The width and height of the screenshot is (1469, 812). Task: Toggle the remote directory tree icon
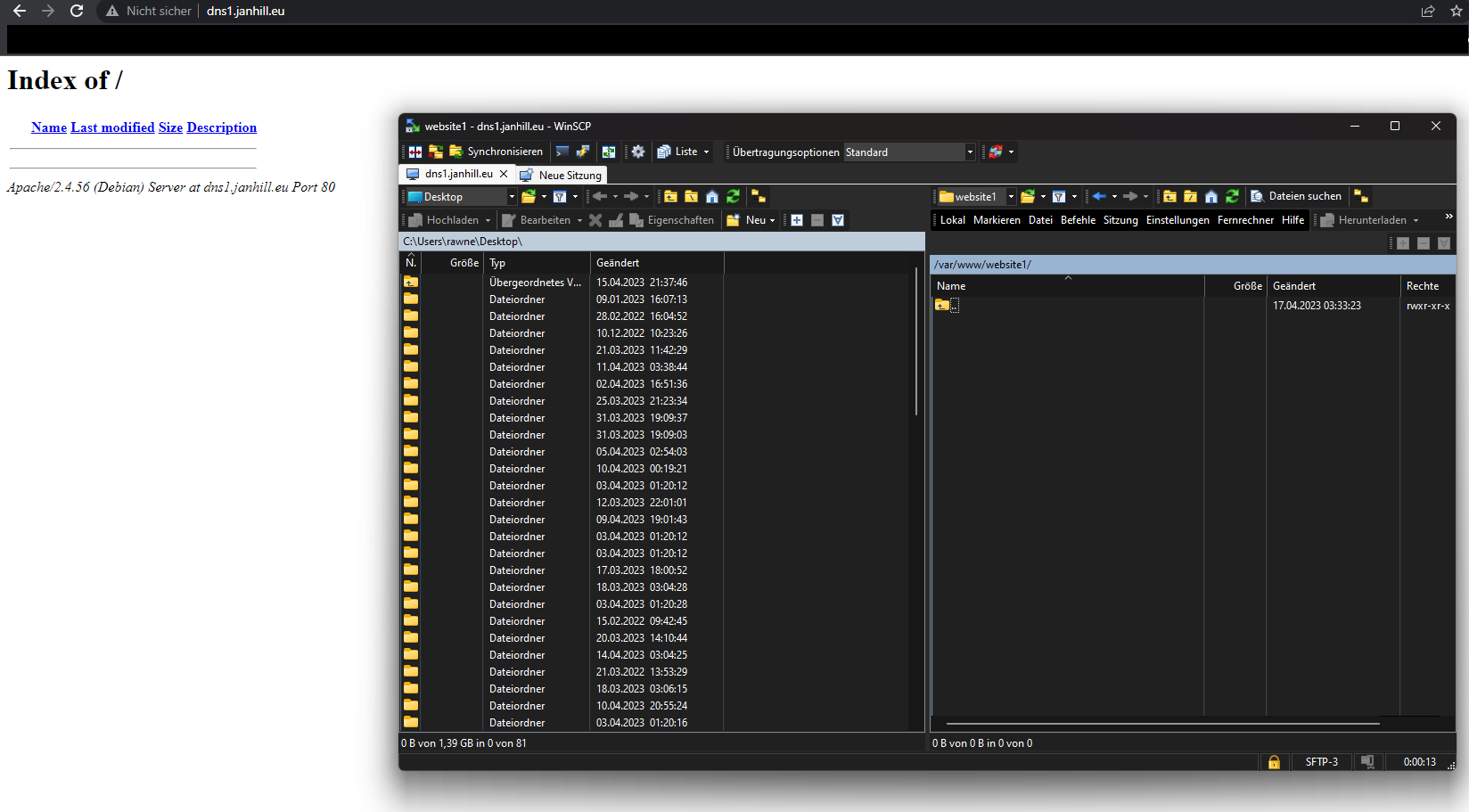coord(1361,196)
